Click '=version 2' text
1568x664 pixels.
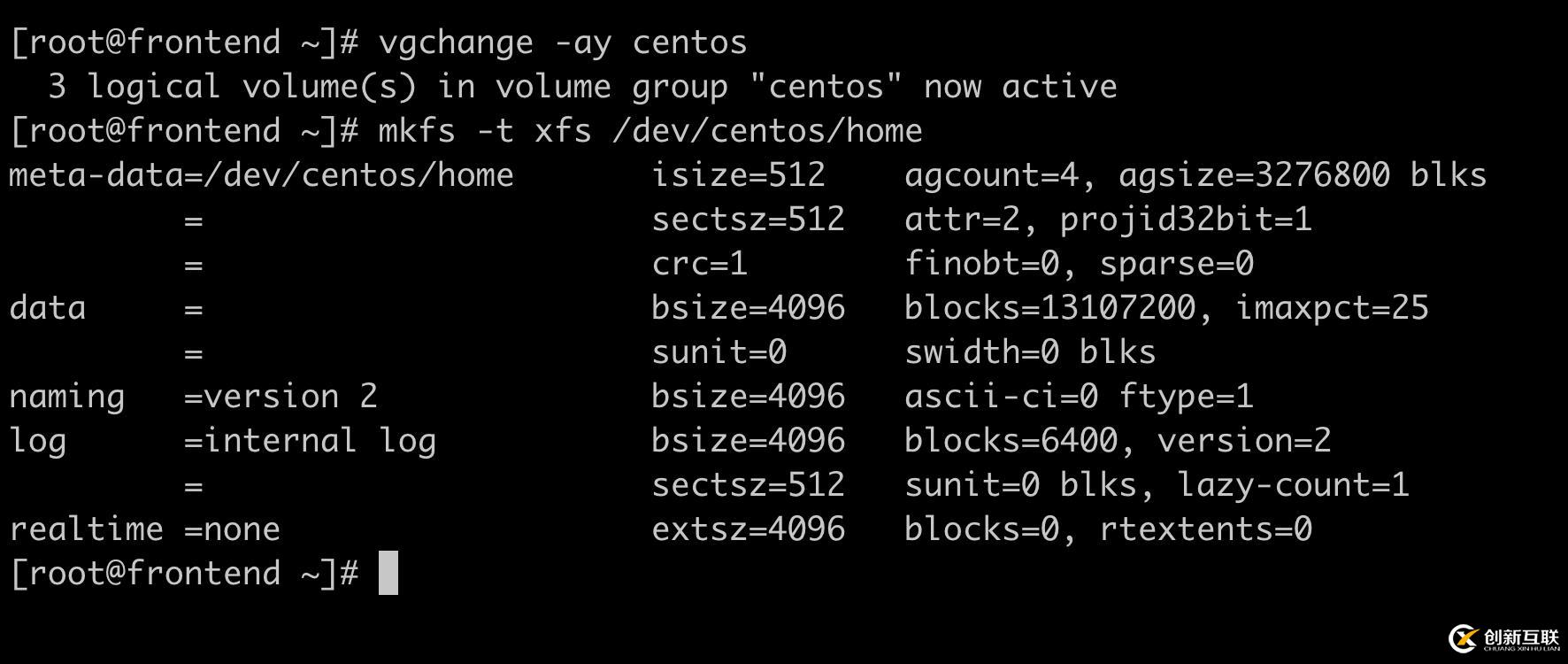click(281, 397)
